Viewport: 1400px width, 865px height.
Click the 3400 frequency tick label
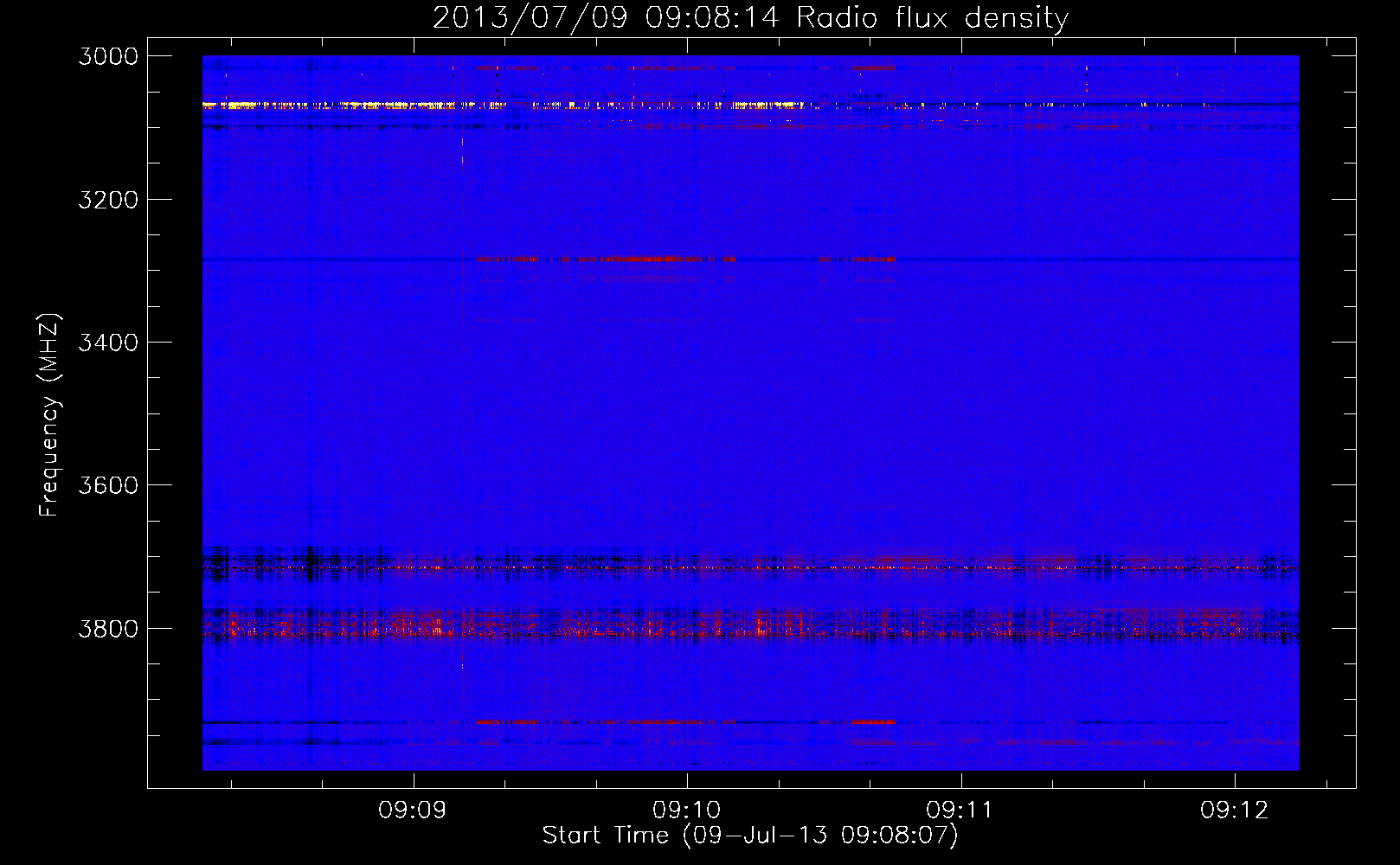(108, 343)
